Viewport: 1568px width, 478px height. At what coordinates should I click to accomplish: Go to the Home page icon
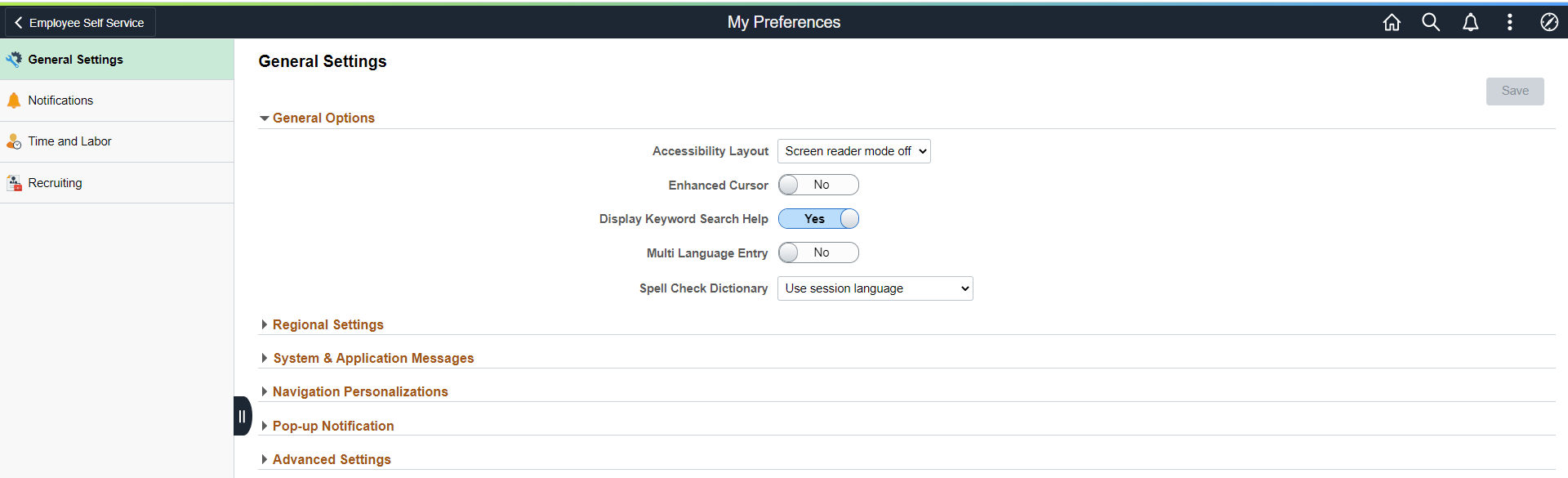coord(1392,23)
